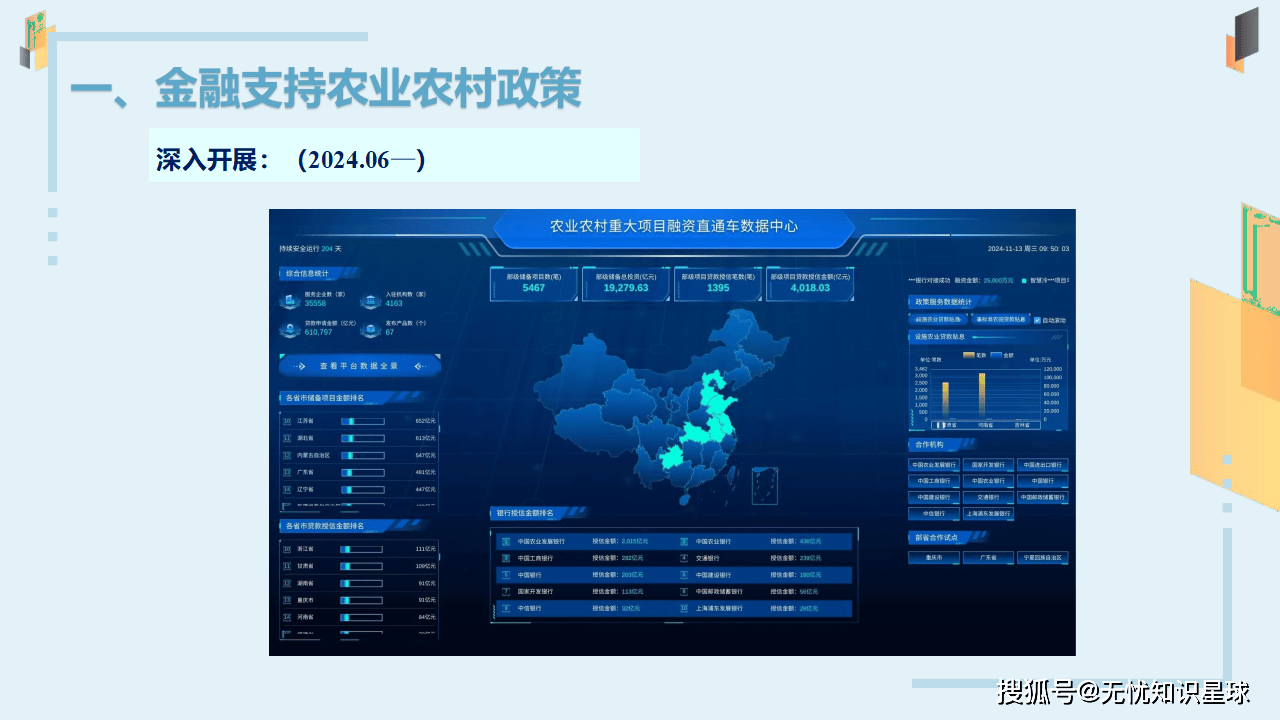Click rank 1 badge beside 中国农业发展银行
Viewport: 1280px width, 720px height.
(506, 541)
